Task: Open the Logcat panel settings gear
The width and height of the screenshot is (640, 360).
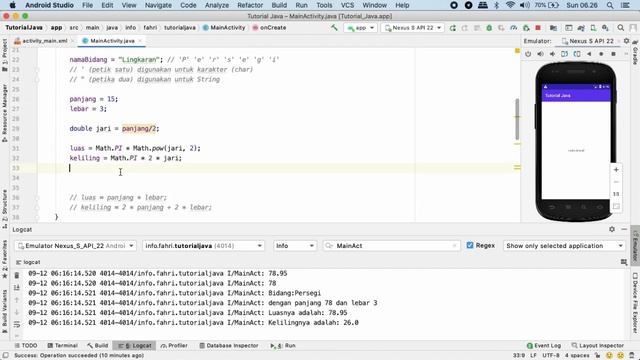Action: tap(612, 229)
